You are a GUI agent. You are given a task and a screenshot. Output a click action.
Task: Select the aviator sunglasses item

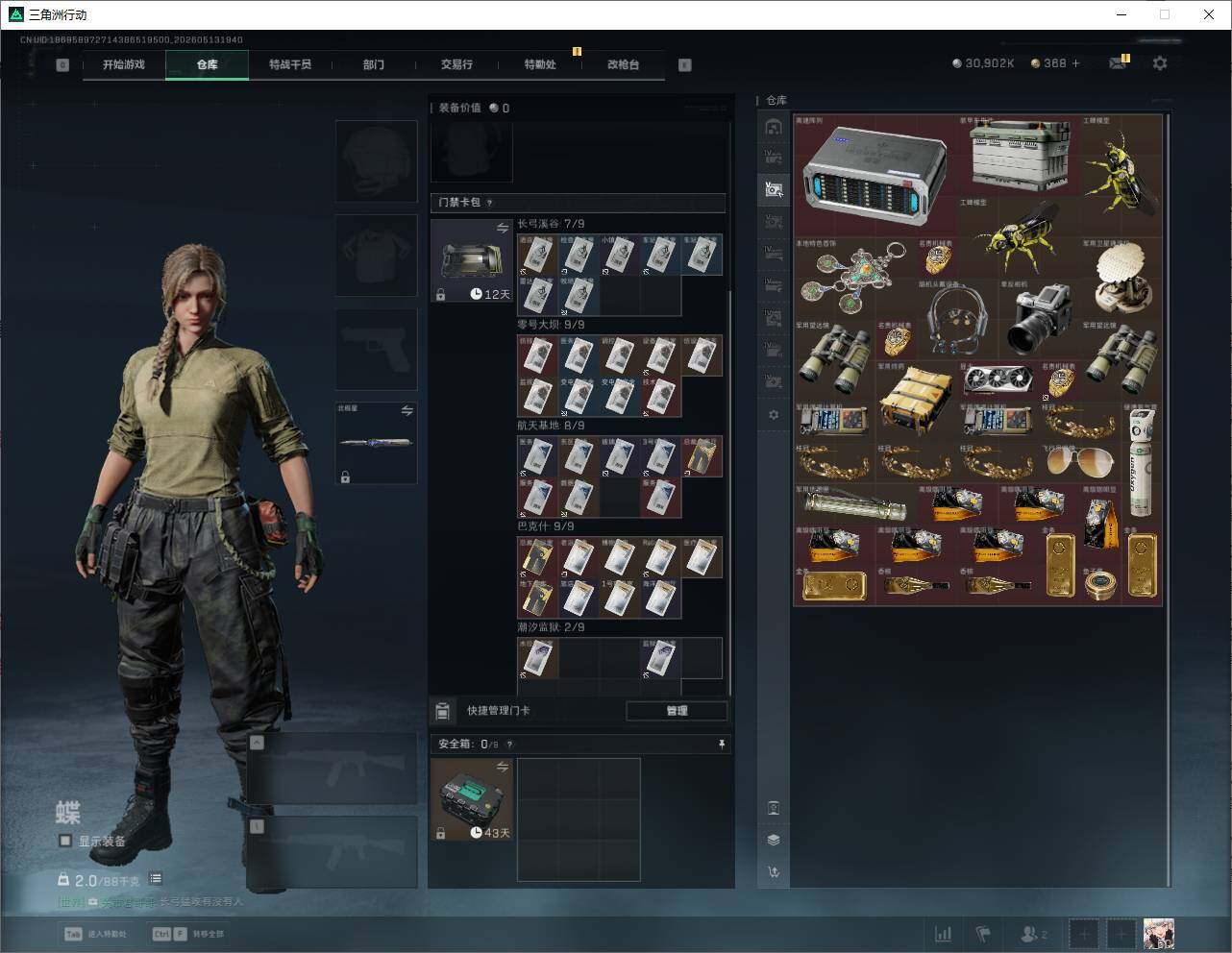tap(1080, 462)
